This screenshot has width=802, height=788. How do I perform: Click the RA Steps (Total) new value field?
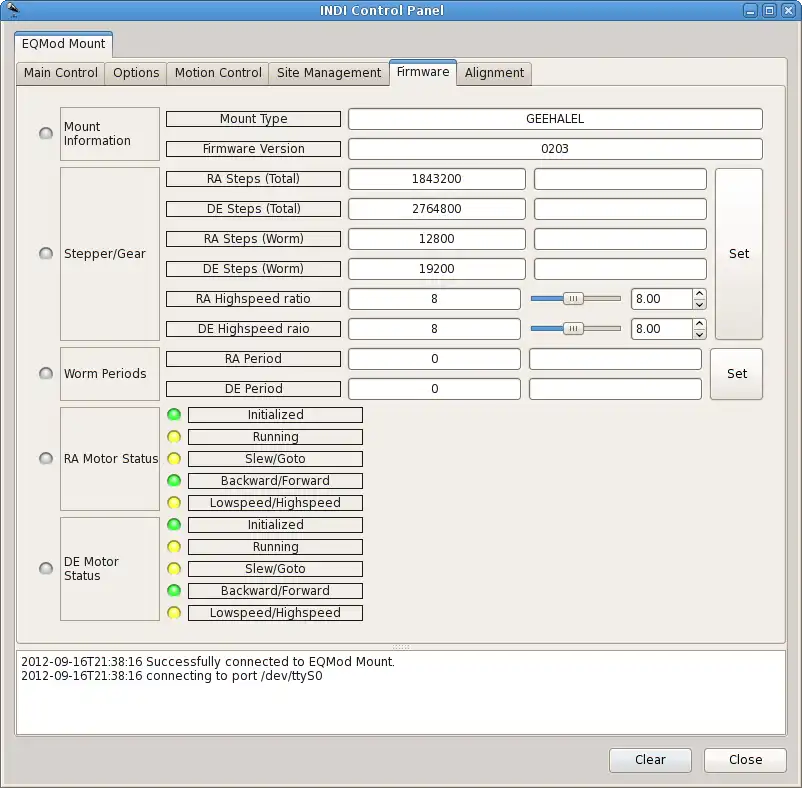620,179
